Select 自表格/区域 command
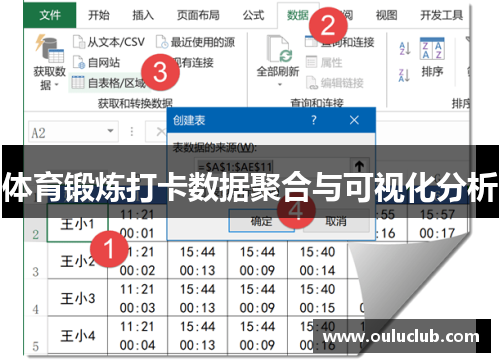Image resolution: width=500 pixels, height=362 pixels. pyautogui.click(x=109, y=83)
